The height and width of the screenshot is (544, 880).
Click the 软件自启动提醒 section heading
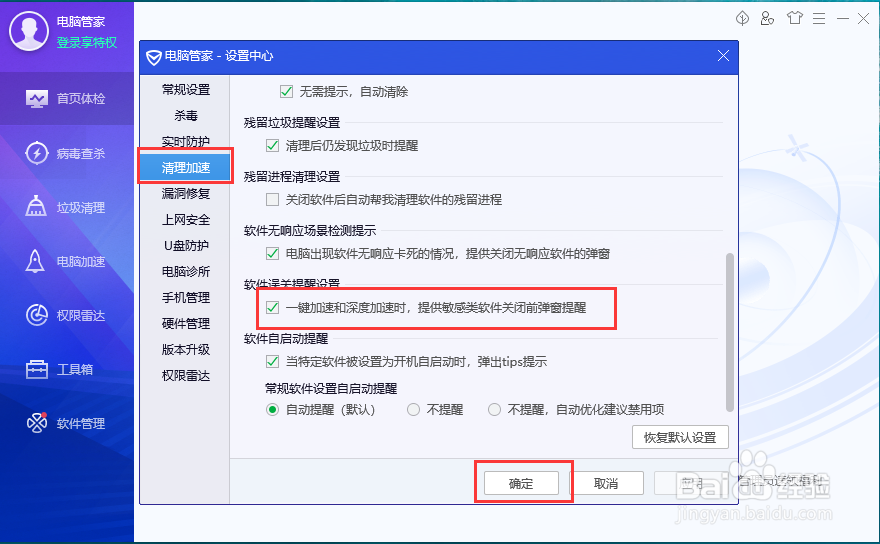(286, 339)
